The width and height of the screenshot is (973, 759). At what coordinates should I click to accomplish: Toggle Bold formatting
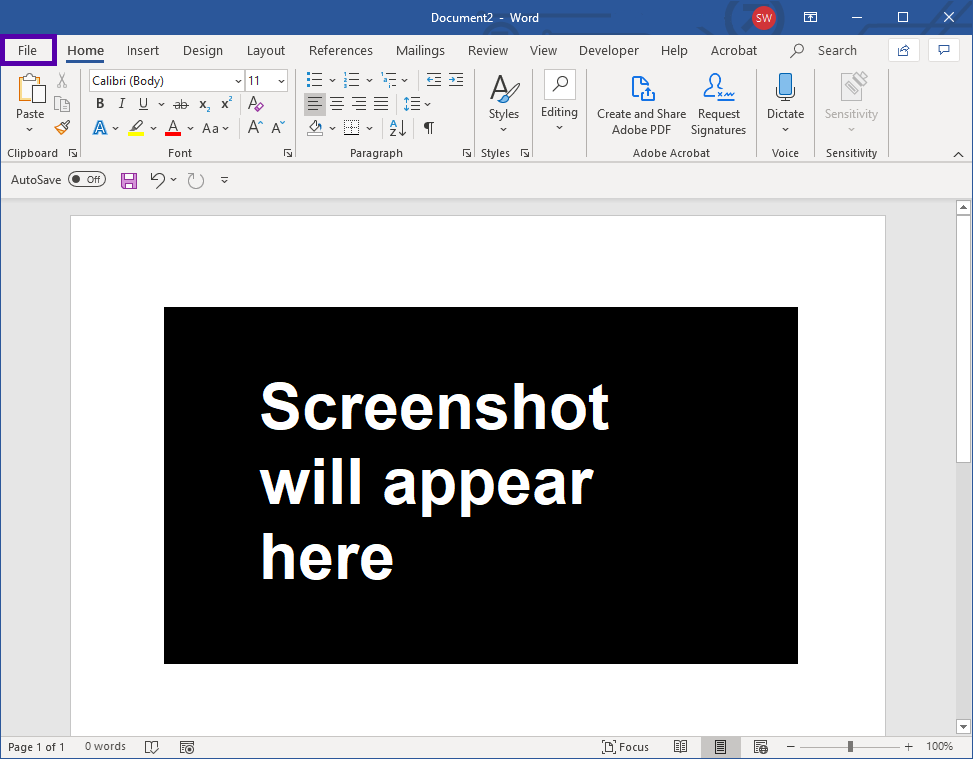click(x=100, y=104)
